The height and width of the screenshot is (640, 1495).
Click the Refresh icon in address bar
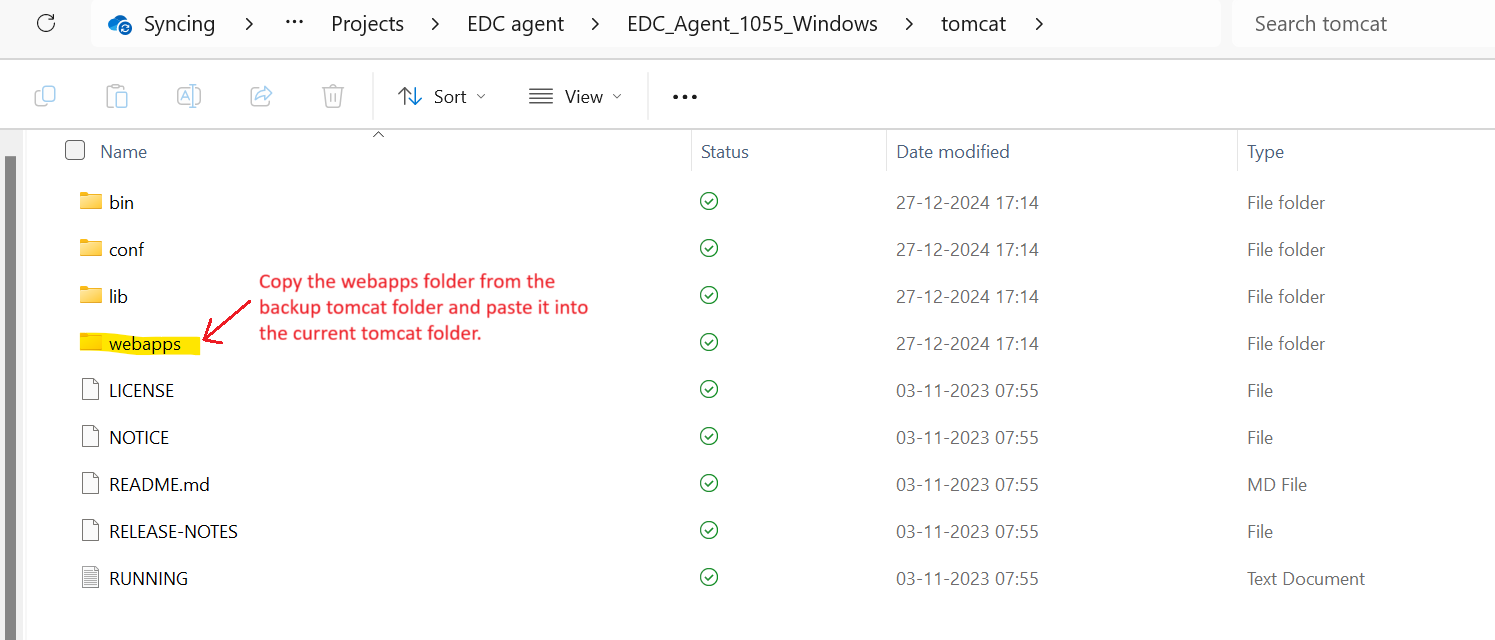pos(45,23)
